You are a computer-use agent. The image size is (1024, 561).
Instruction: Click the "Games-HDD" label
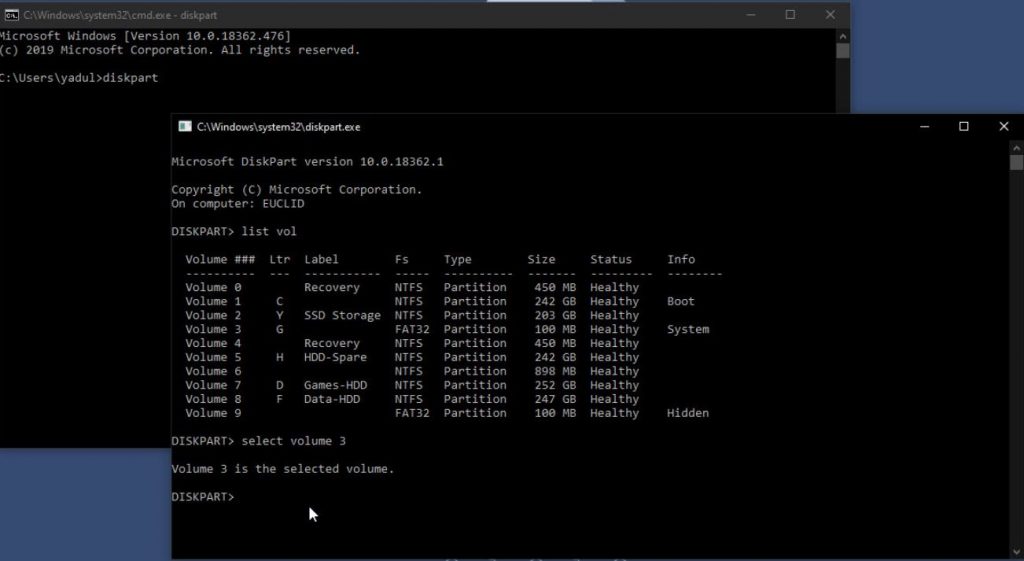tap(335, 385)
